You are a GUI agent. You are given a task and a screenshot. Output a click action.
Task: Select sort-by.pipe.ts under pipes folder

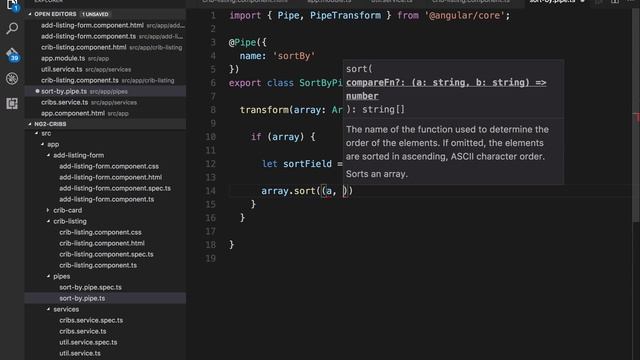[105, 298]
